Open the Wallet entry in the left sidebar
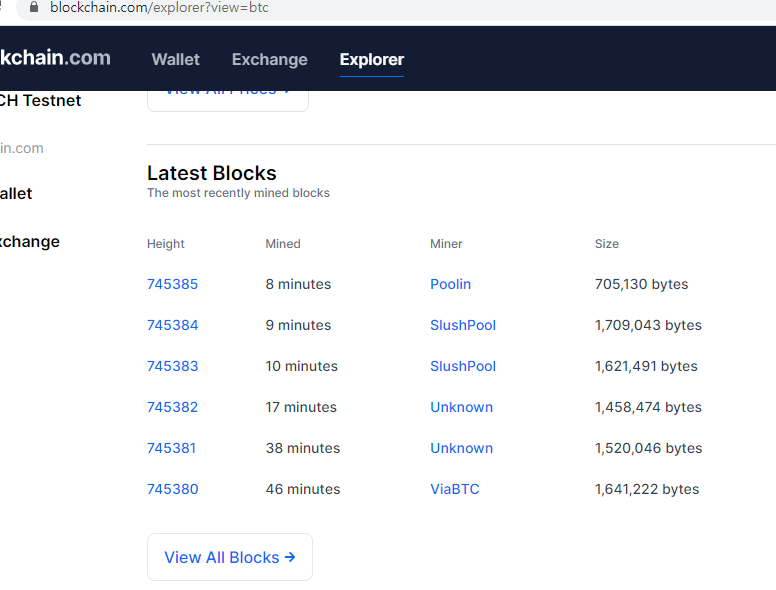Screen dimensions: 776x590 pyautogui.click(x=16, y=194)
